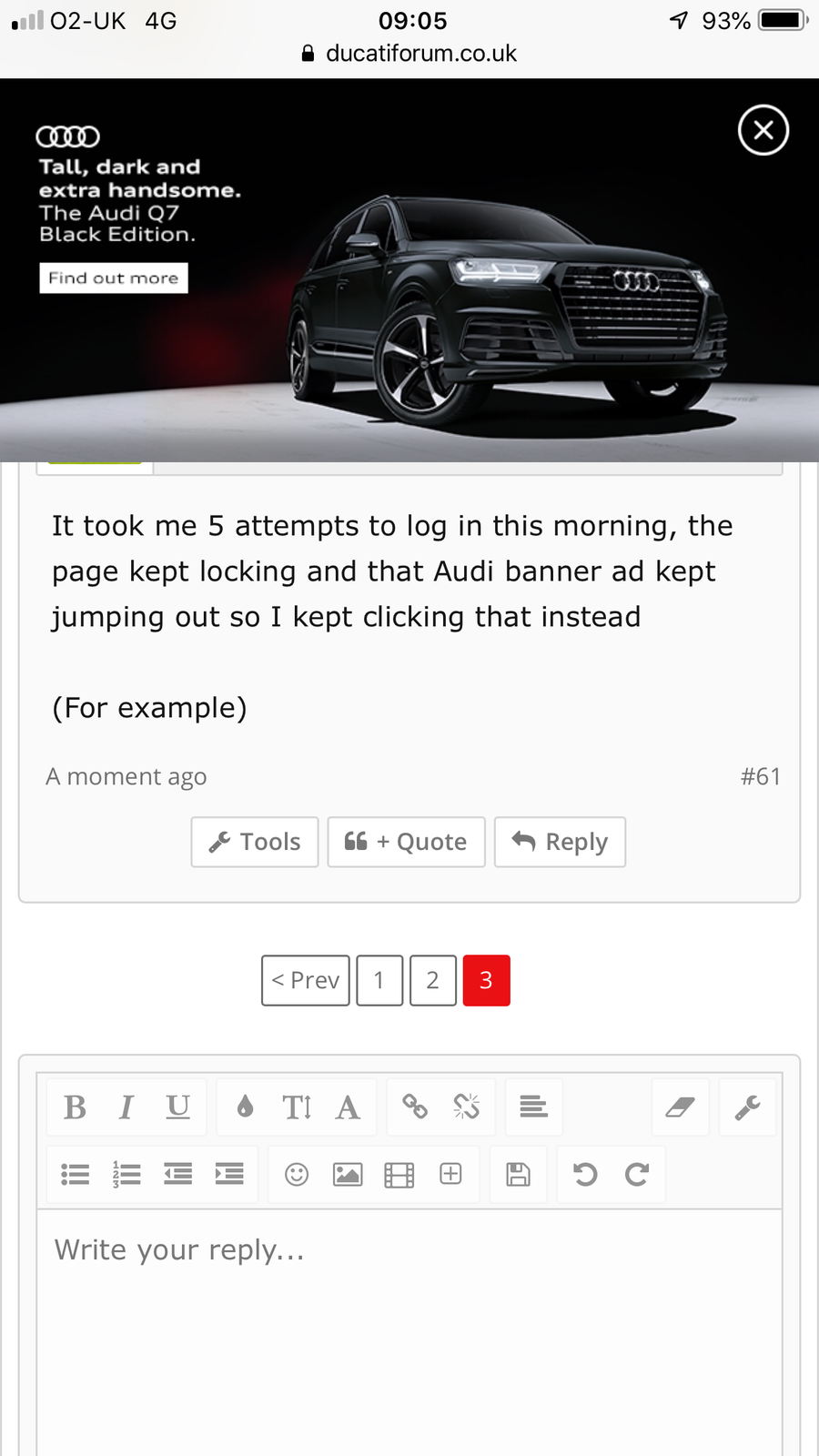Insert an unordered bullet list
The width and height of the screenshot is (819, 1456).
click(75, 1175)
